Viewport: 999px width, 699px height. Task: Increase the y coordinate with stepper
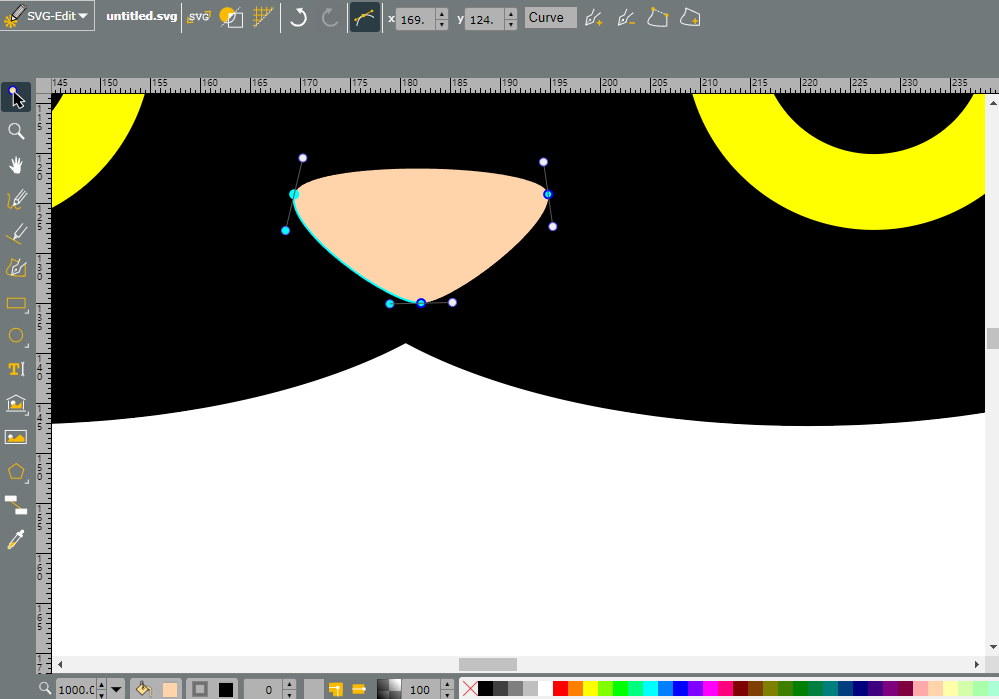coord(510,13)
